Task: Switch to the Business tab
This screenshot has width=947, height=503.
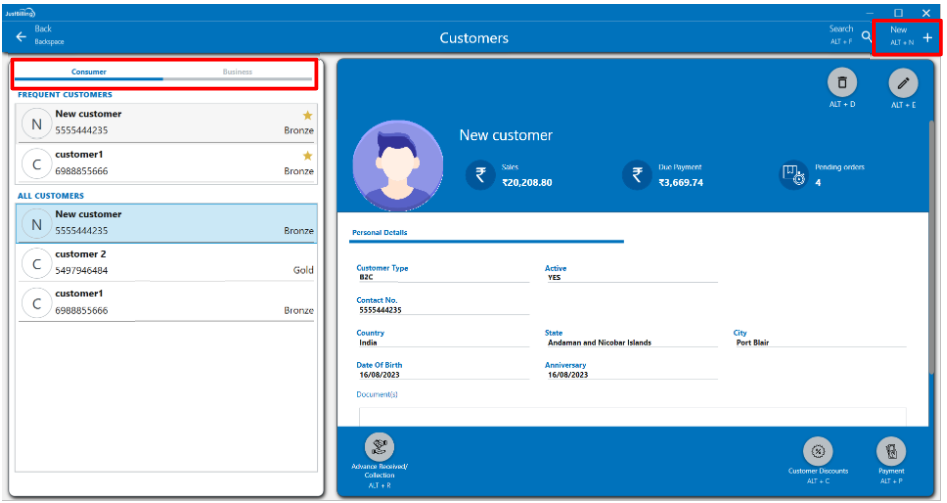Action: coord(238,72)
